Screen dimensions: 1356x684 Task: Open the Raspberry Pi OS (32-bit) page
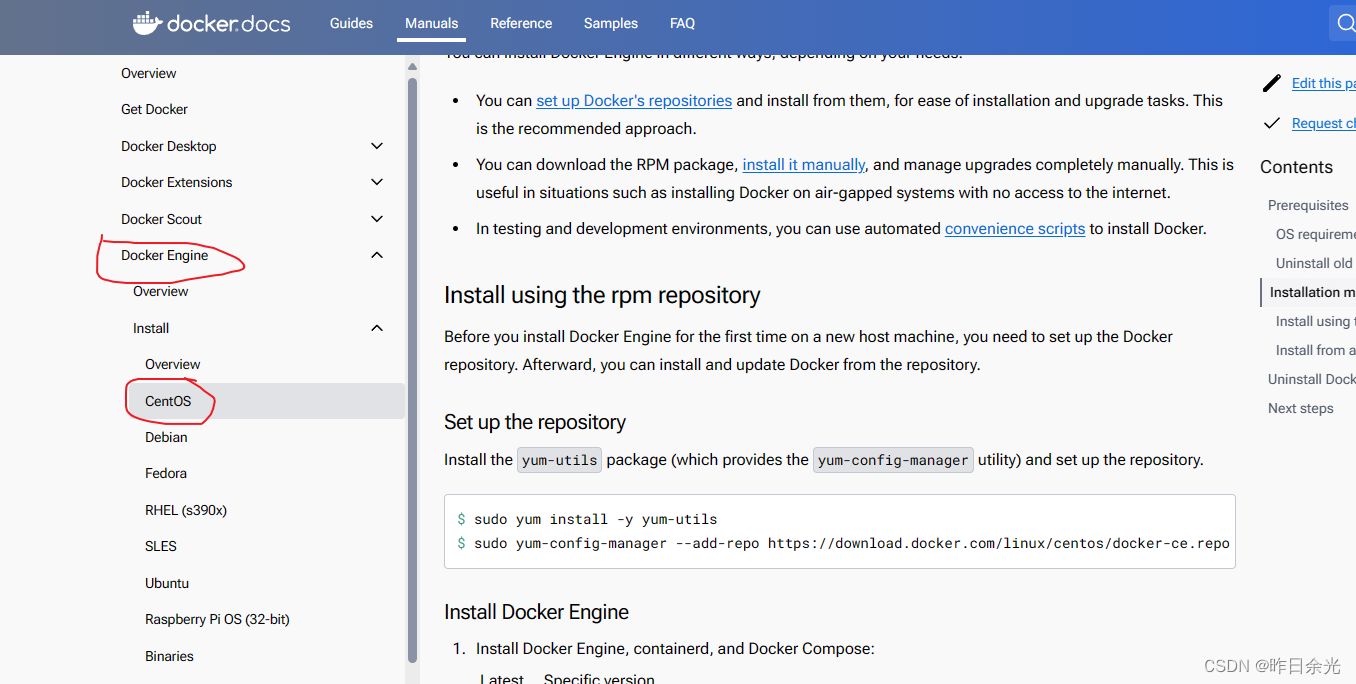click(217, 619)
